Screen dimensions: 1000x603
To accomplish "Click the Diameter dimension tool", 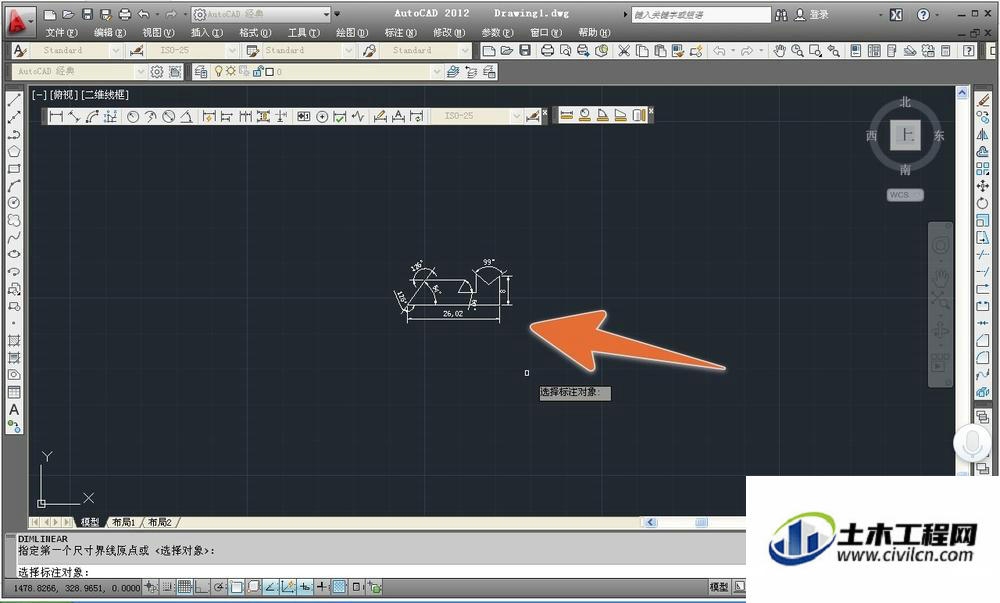I will click(168, 116).
